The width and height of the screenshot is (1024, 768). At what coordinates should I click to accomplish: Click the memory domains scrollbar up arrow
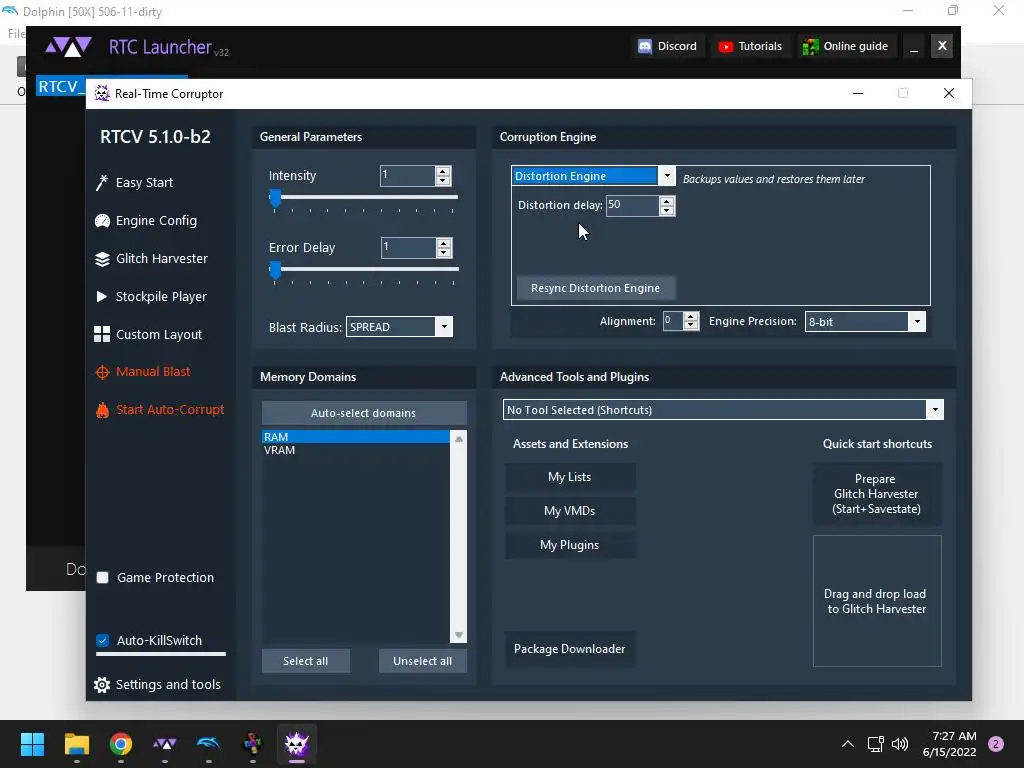tap(458, 439)
